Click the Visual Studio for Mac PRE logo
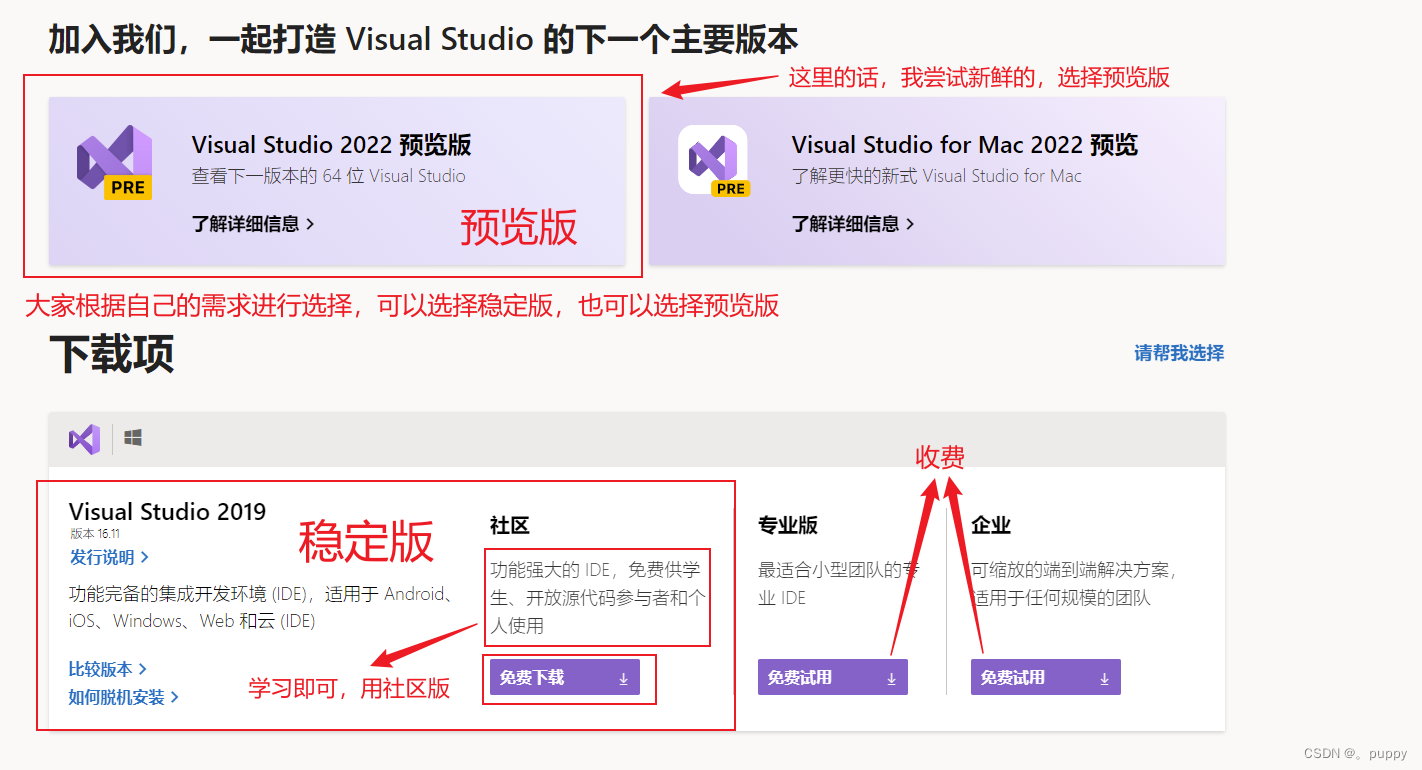1422x770 pixels. pyautogui.click(x=713, y=160)
